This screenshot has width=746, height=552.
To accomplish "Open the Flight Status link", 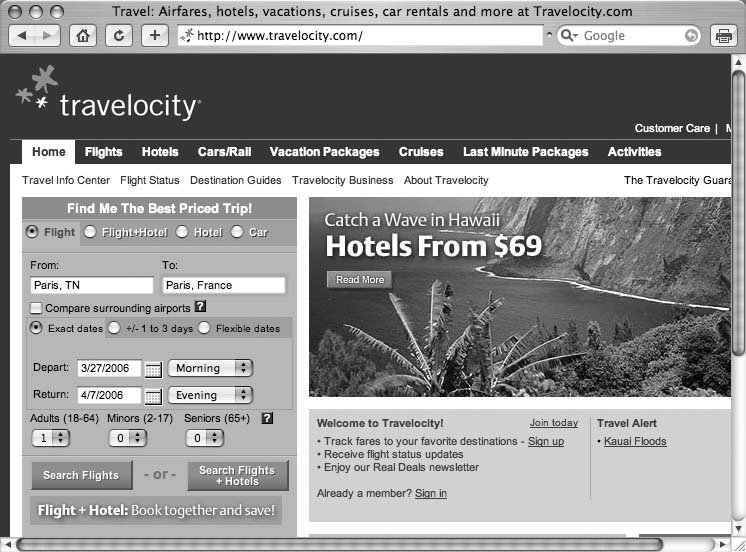I will coord(149,180).
